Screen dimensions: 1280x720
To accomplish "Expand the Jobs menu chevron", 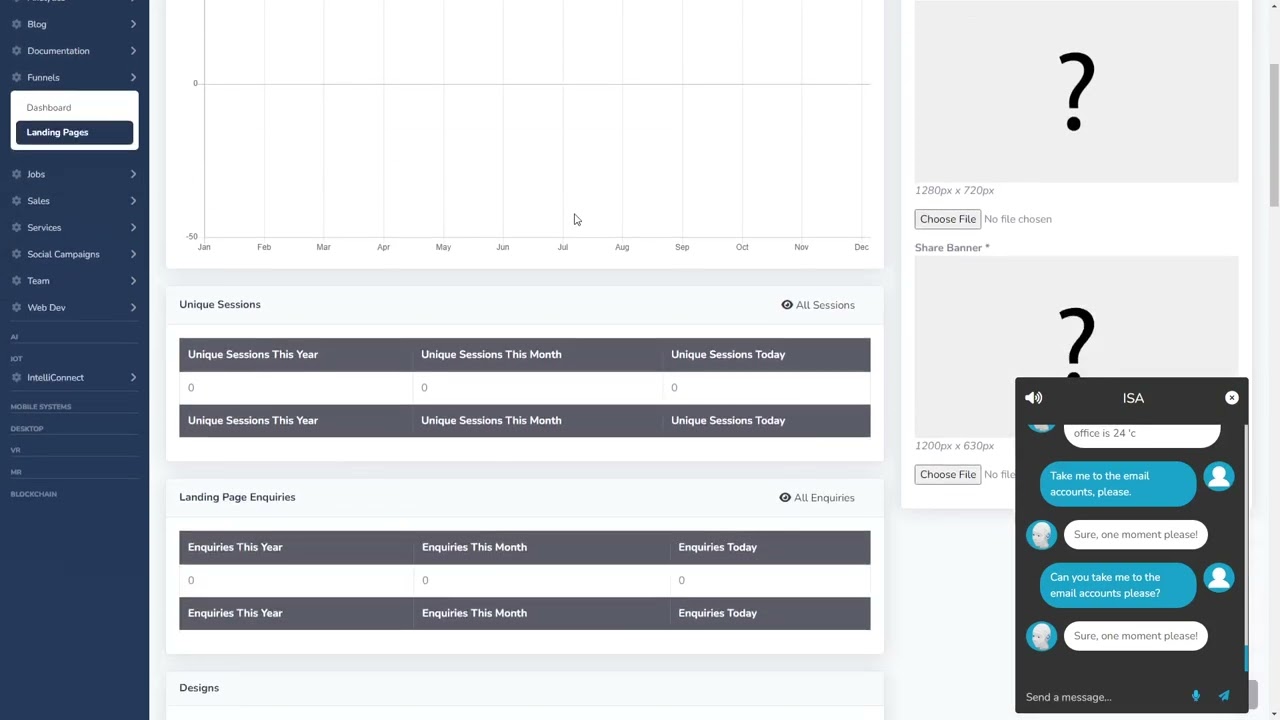I will (x=133, y=174).
